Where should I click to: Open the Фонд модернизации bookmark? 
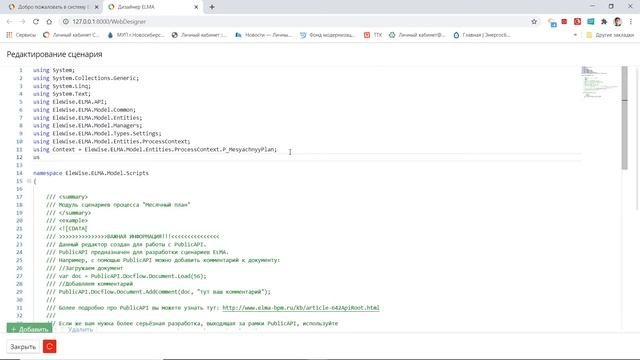pos(328,35)
